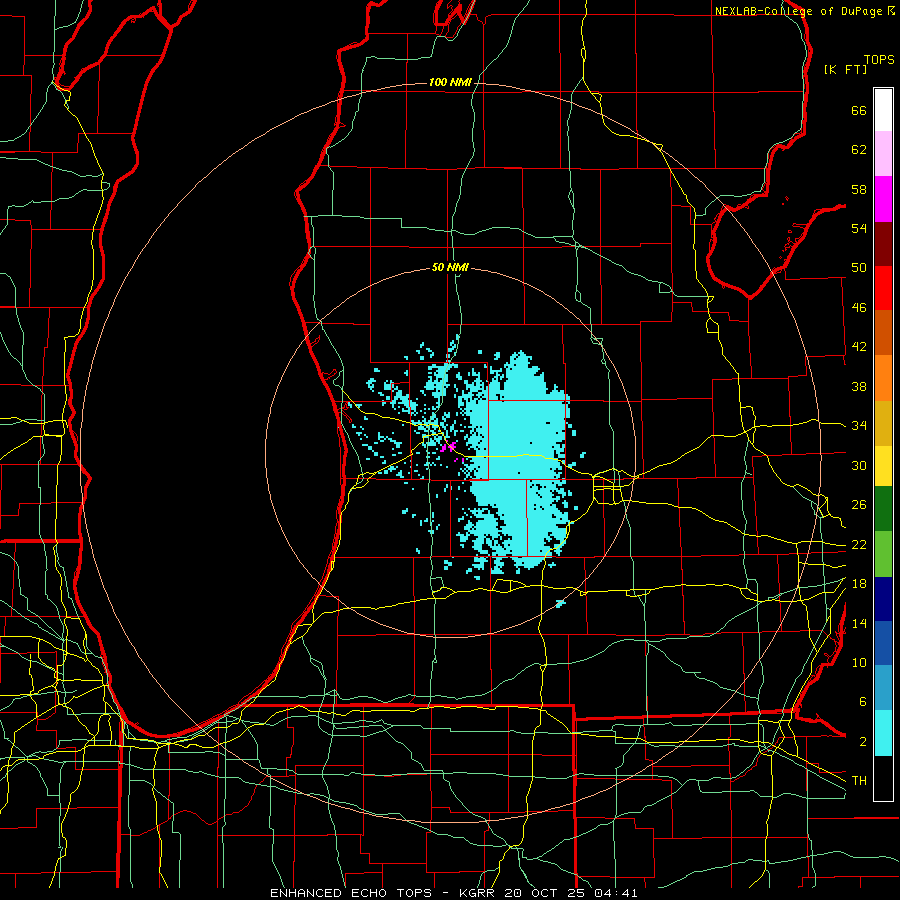Click the "34" legend value
Viewport: 900px width, 900px height.
(859, 426)
